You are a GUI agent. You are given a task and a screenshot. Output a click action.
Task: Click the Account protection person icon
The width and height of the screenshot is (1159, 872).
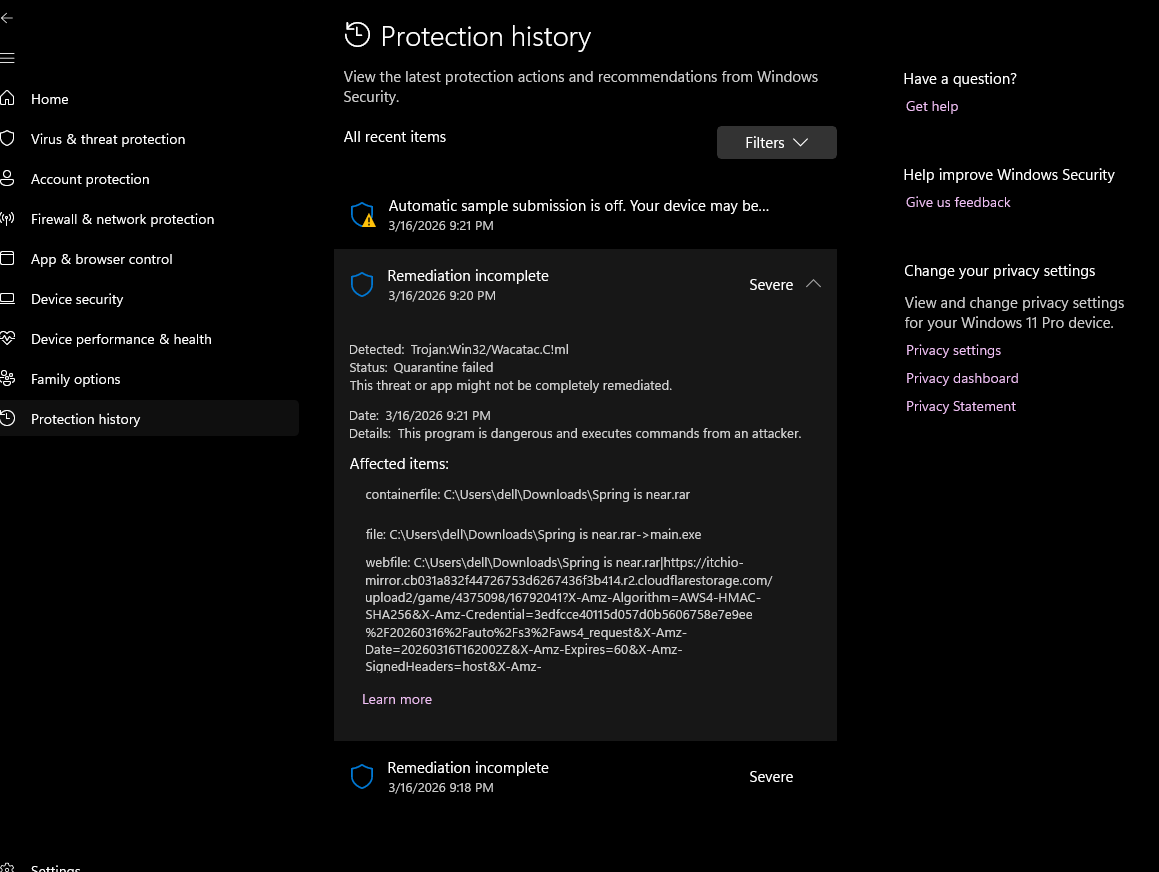click(8, 179)
